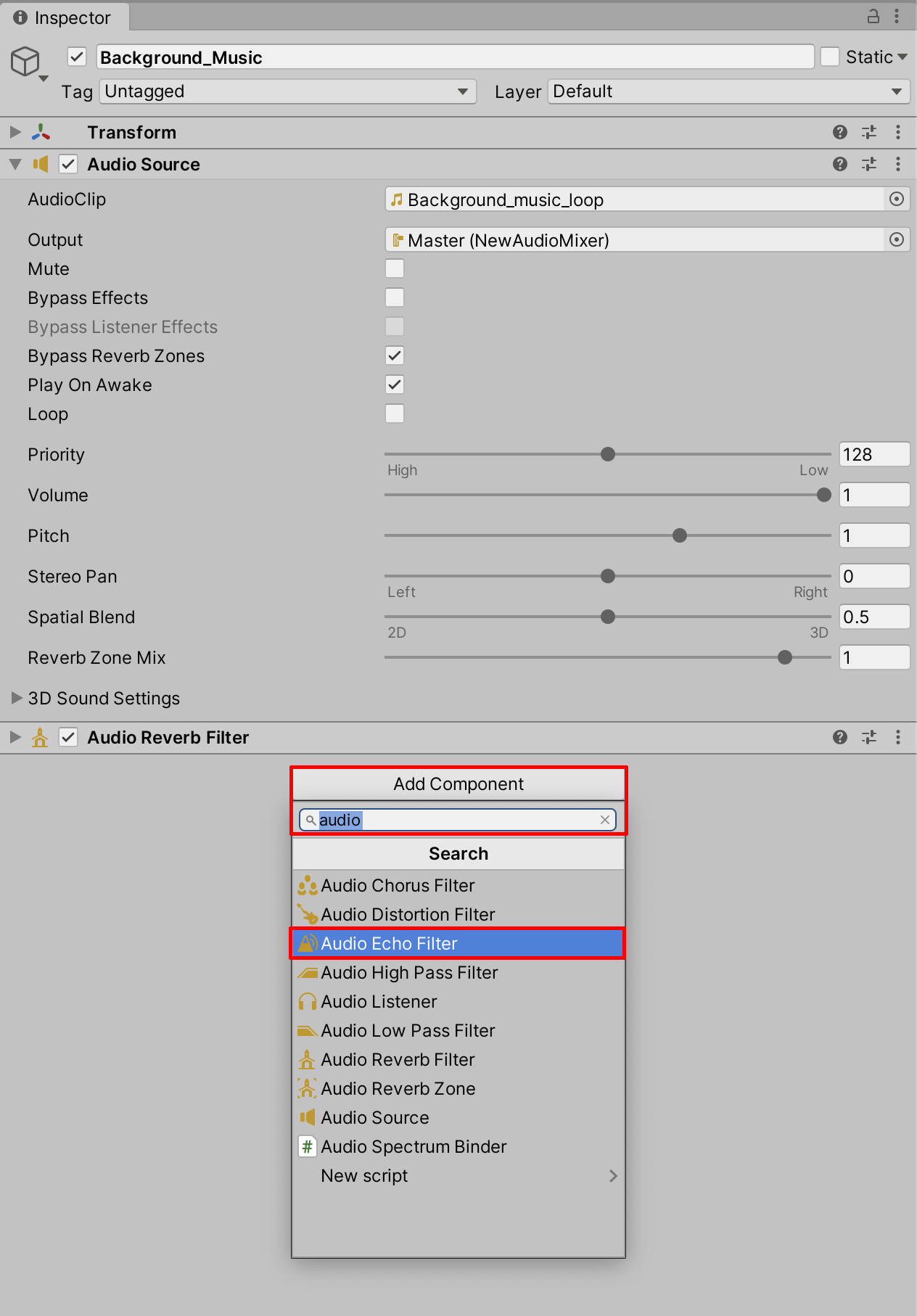
Task: Expand the Audio Reverb Filter component
Action: (15, 737)
